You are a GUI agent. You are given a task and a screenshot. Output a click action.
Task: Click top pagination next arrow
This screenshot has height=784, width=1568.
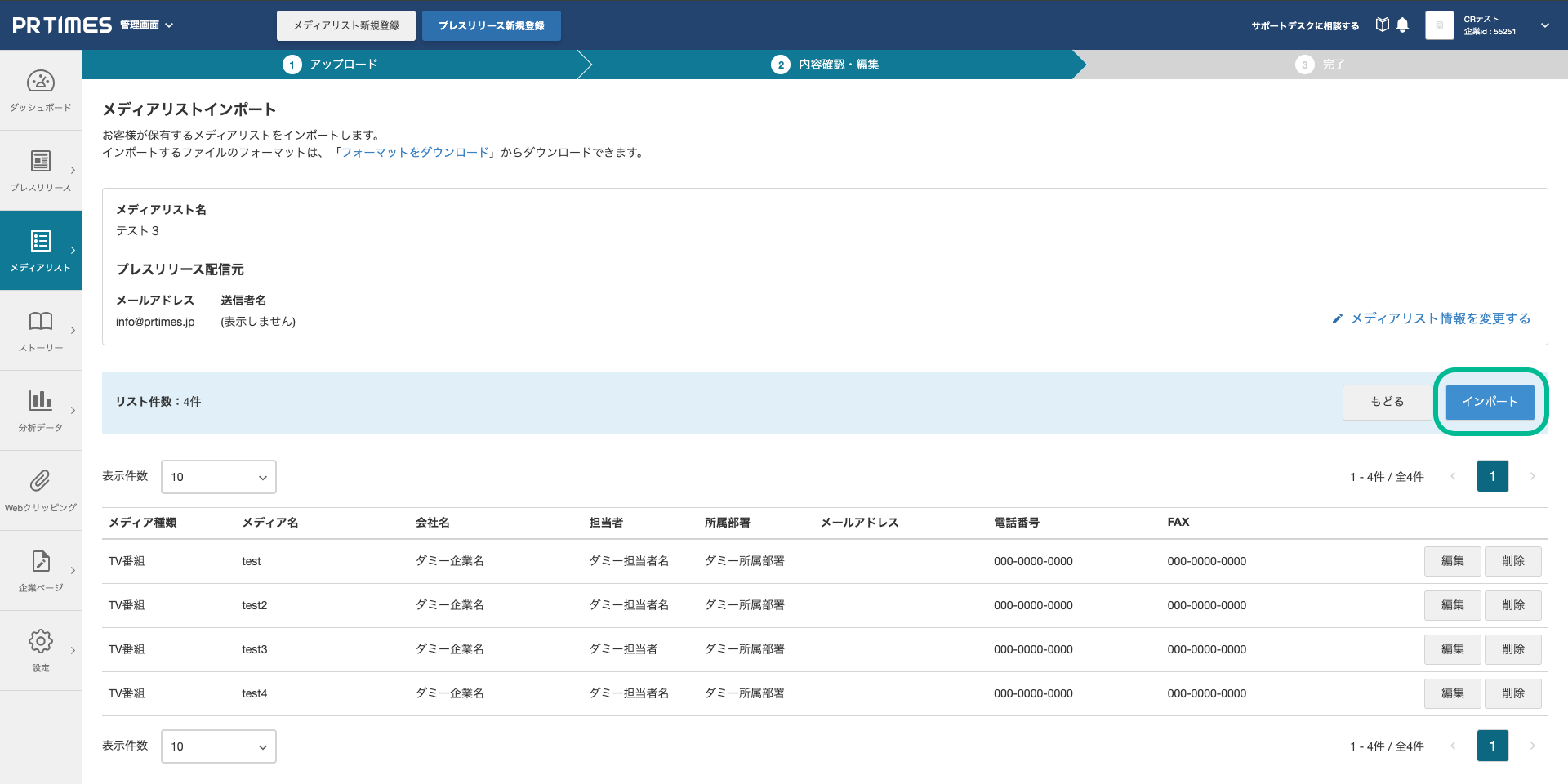[1532, 476]
